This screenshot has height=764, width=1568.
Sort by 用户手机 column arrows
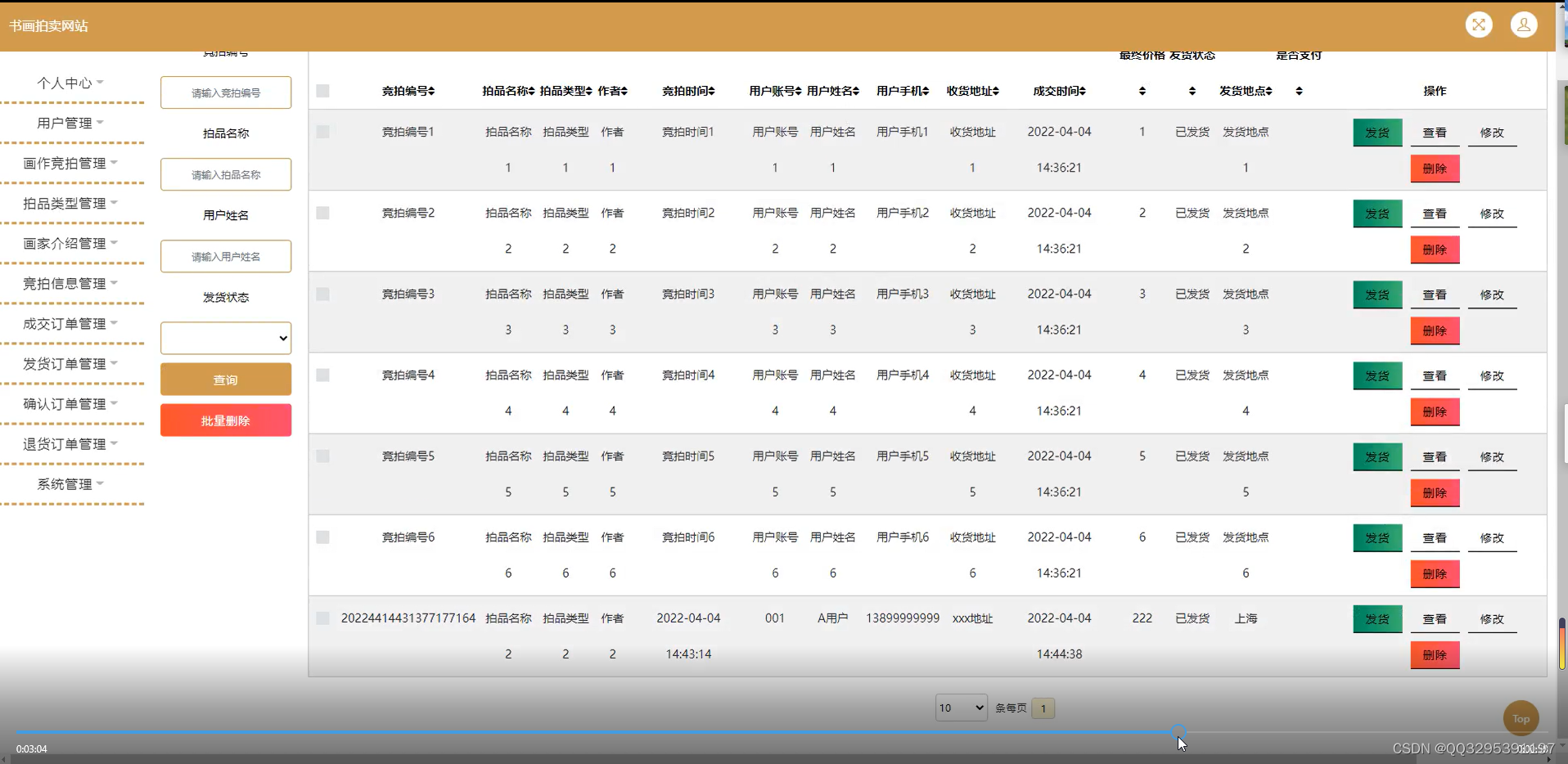coord(926,91)
